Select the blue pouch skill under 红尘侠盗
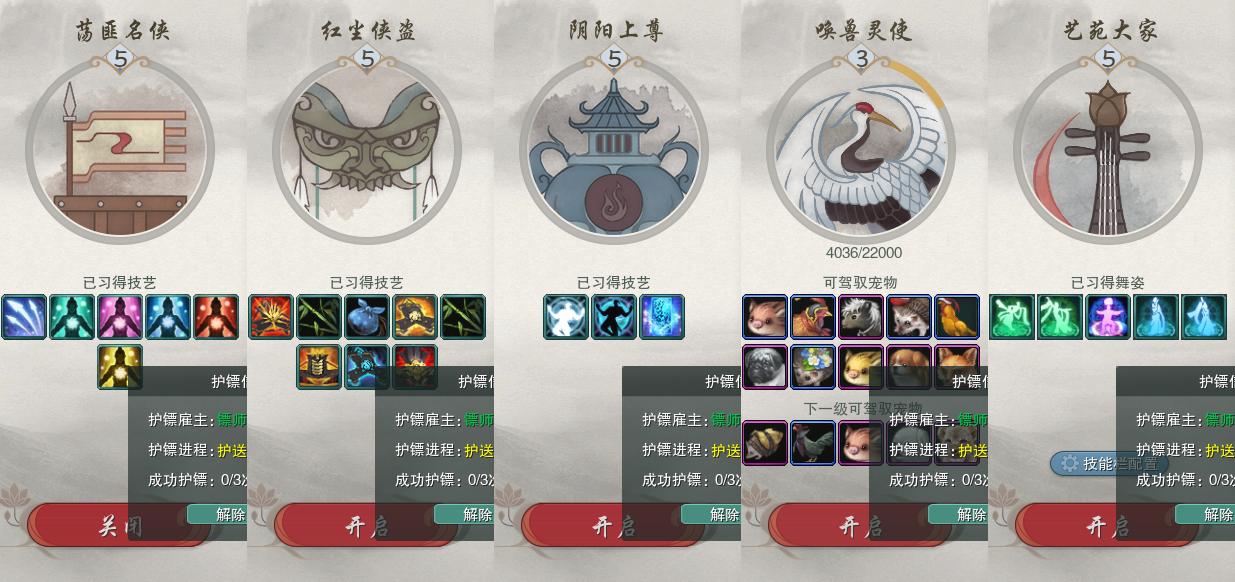 (x=367, y=317)
